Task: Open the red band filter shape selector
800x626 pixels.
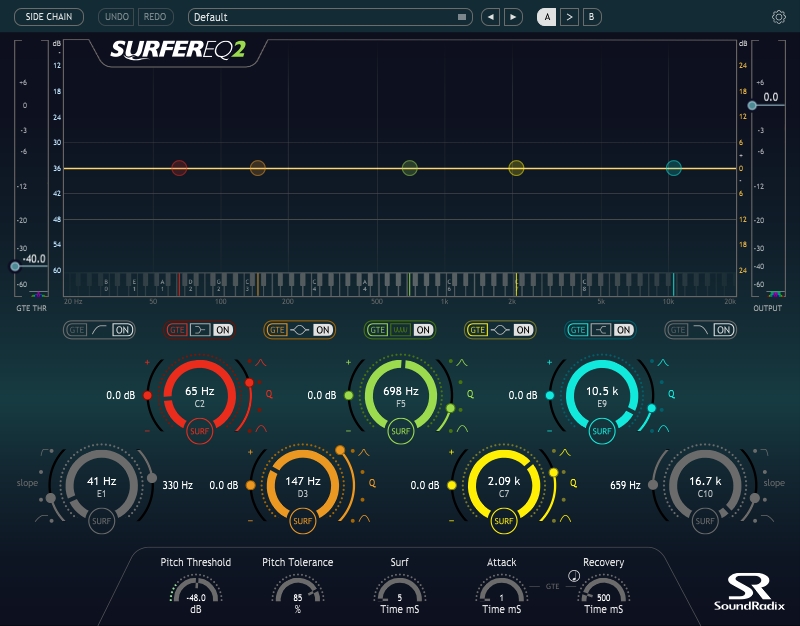Action: [199, 330]
